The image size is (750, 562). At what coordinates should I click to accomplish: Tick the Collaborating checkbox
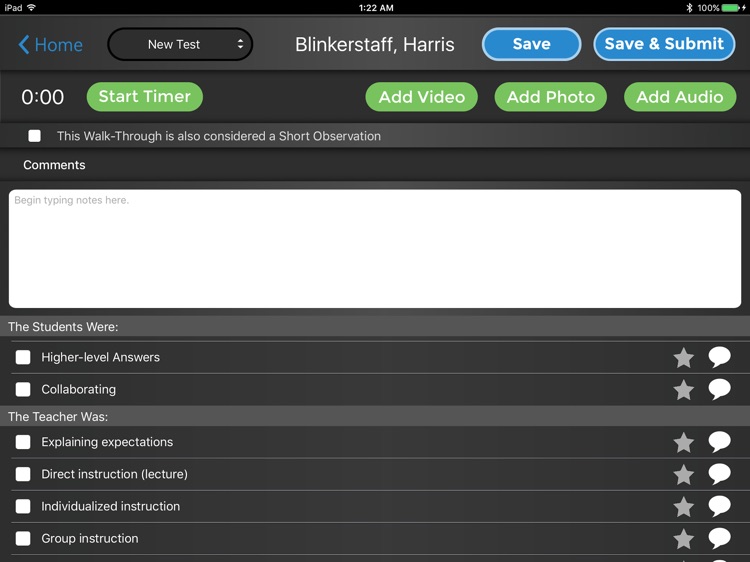[23, 389]
